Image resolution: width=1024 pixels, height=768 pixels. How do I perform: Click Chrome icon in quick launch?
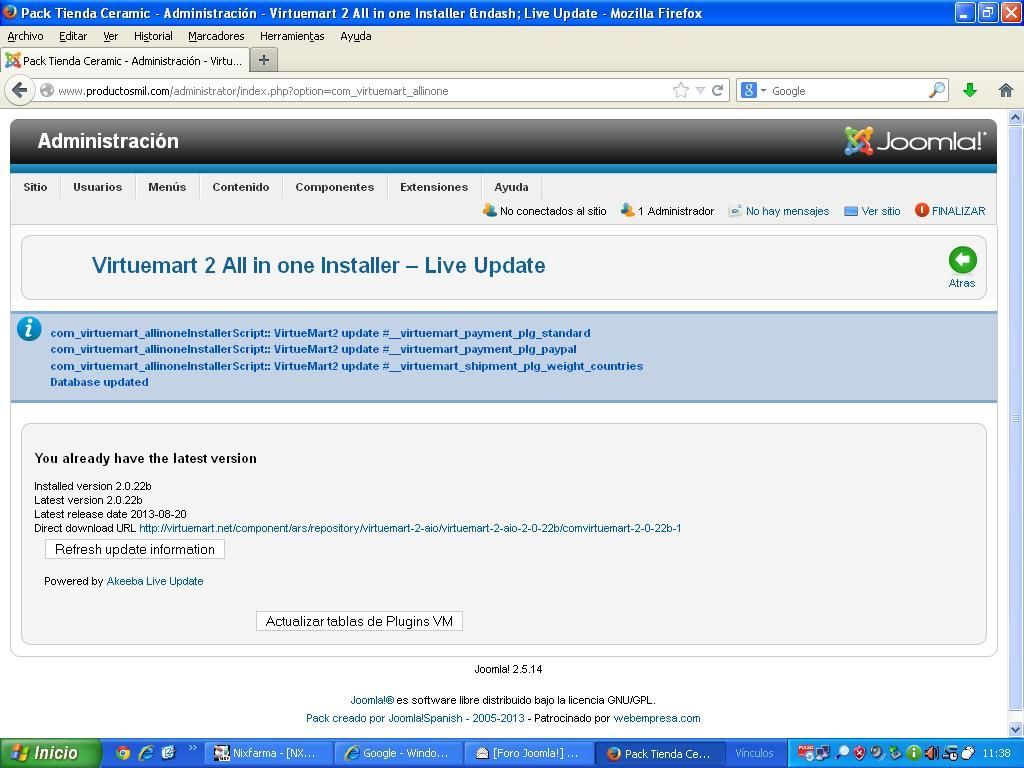coord(123,753)
